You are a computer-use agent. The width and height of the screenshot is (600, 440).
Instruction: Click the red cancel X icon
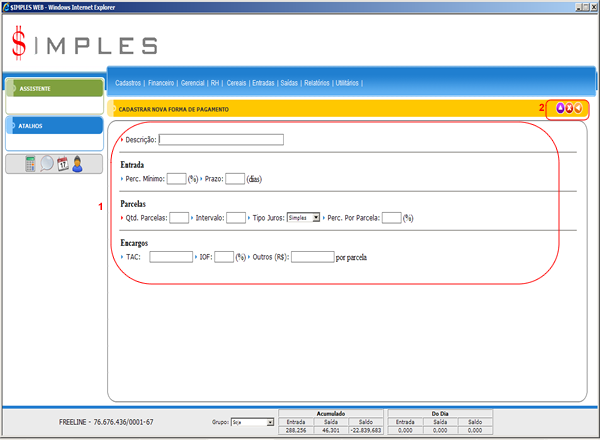tap(569, 108)
